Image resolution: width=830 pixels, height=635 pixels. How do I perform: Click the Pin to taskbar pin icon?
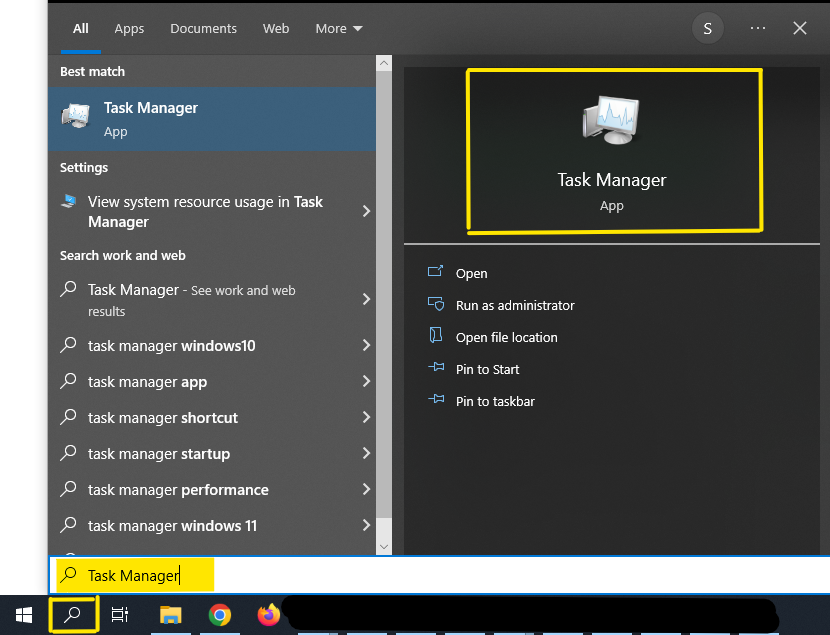[436, 399]
